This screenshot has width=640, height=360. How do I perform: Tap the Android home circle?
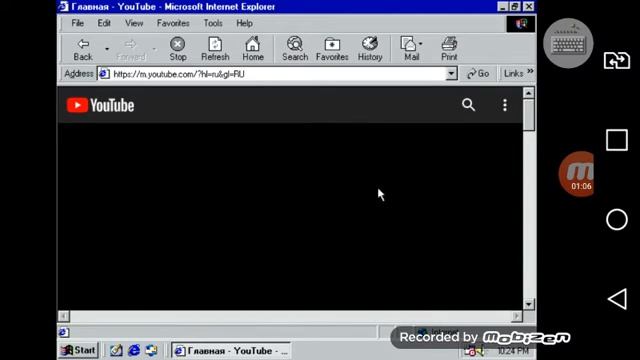[x=617, y=220]
